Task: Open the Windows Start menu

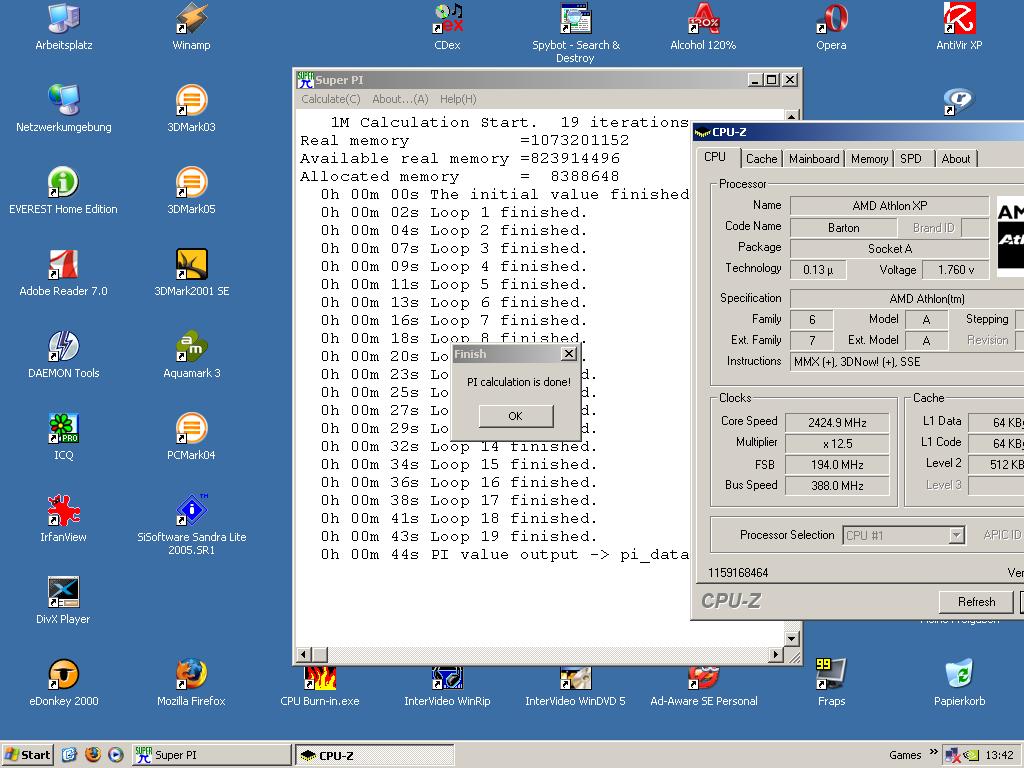Action: pyautogui.click(x=27, y=755)
